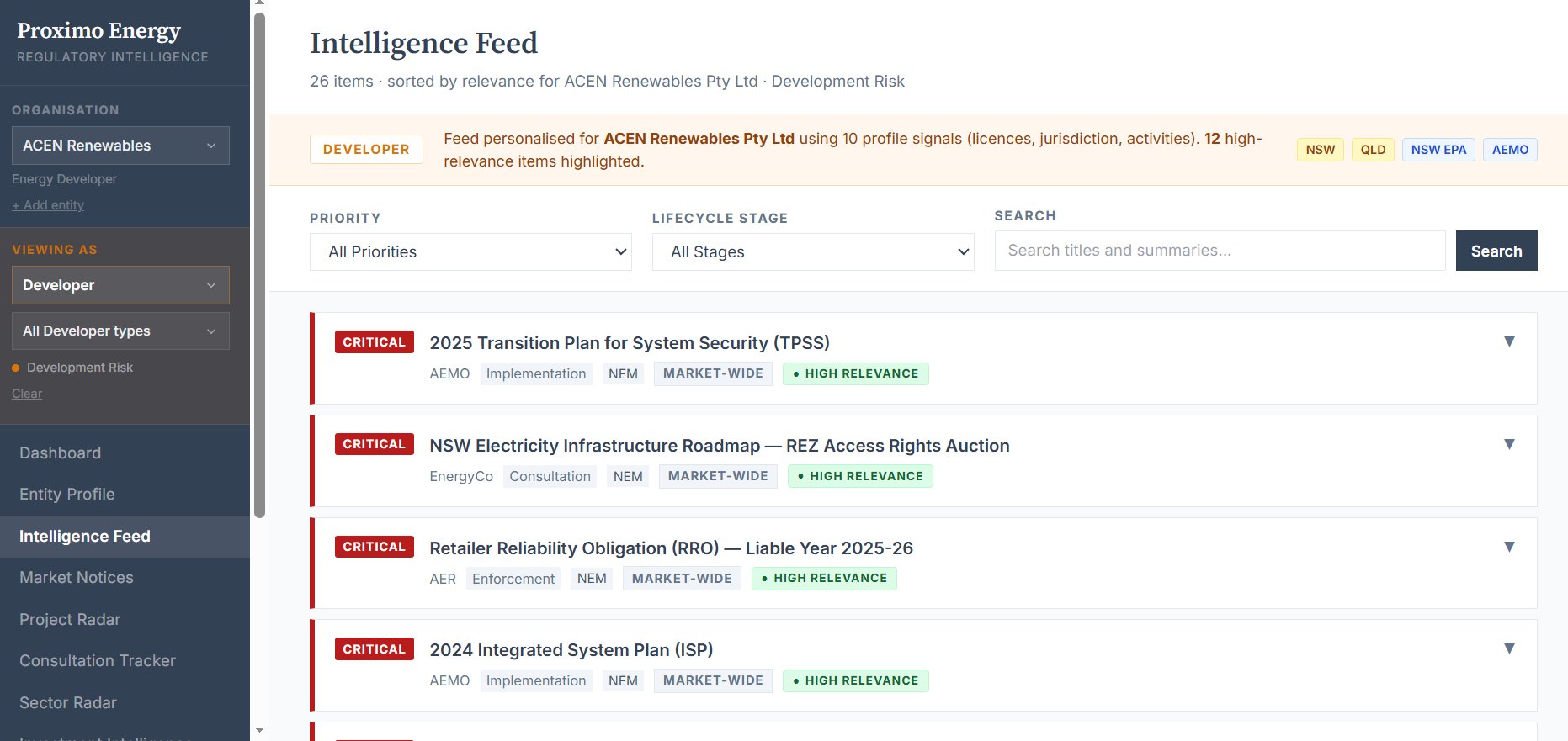Click the Search button
This screenshot has width=1568, height=741.
(1496, 251)
